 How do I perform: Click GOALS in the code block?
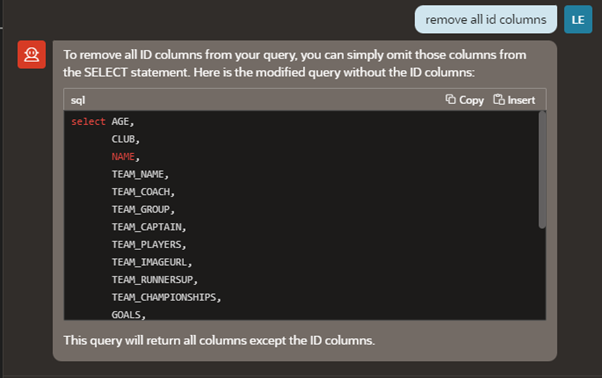tap(126, 315)
